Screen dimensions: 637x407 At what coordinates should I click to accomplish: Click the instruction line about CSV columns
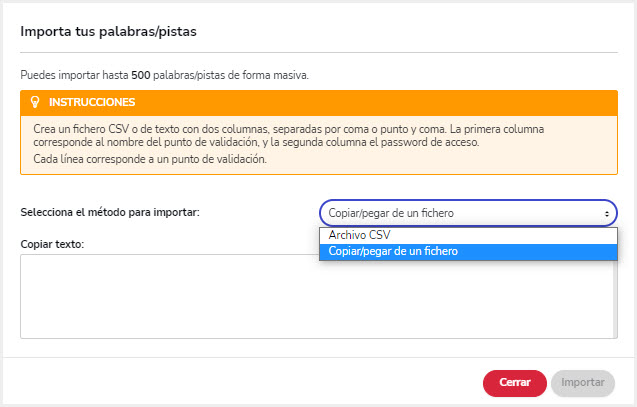288,129
